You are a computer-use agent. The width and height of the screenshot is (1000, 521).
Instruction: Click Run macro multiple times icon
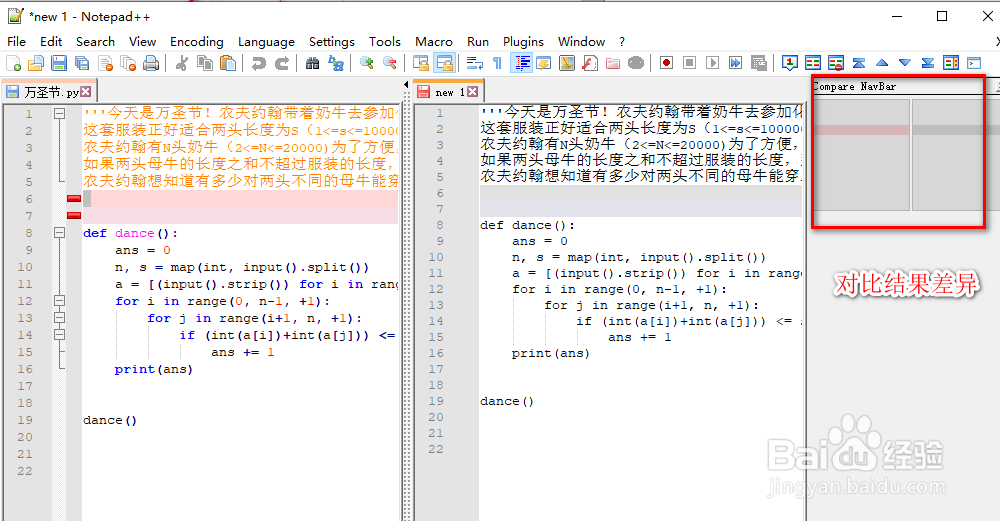coord(735,62)
